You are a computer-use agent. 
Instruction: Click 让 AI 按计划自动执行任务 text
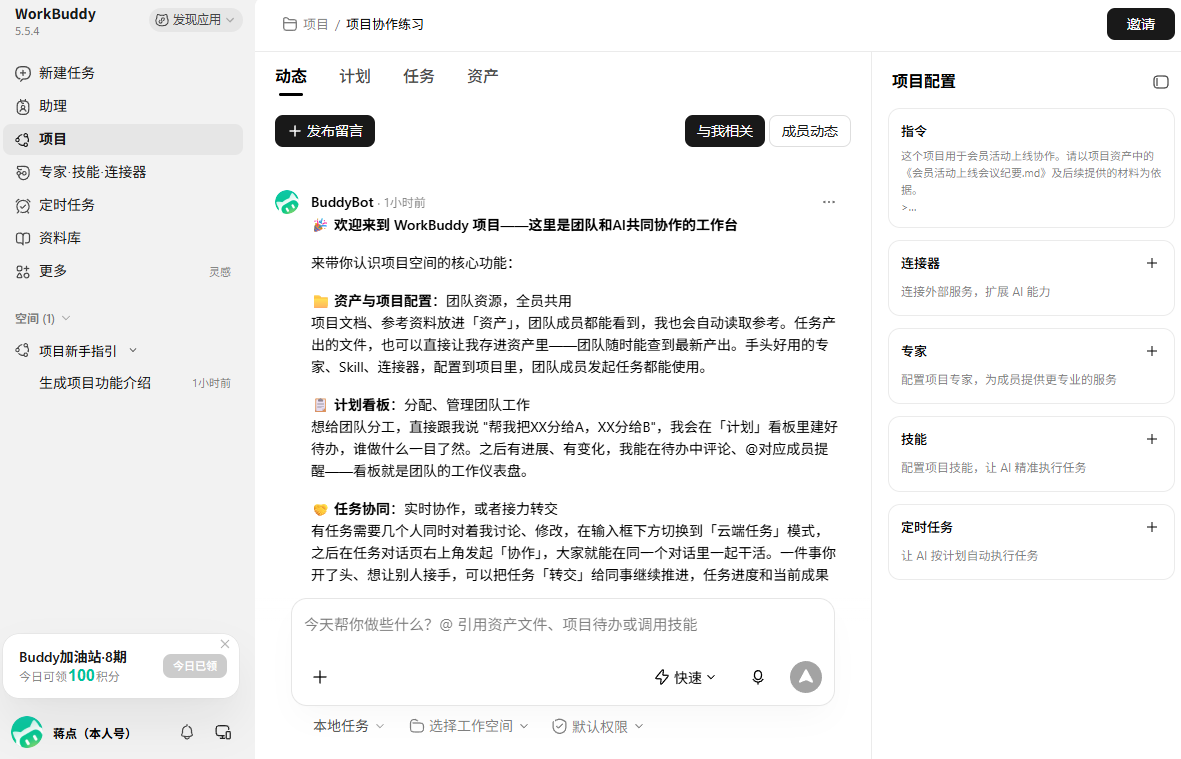click(969, 556)
